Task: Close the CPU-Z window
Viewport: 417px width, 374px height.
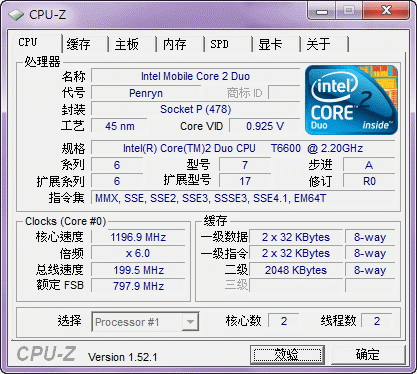Action: coord(386,11)
